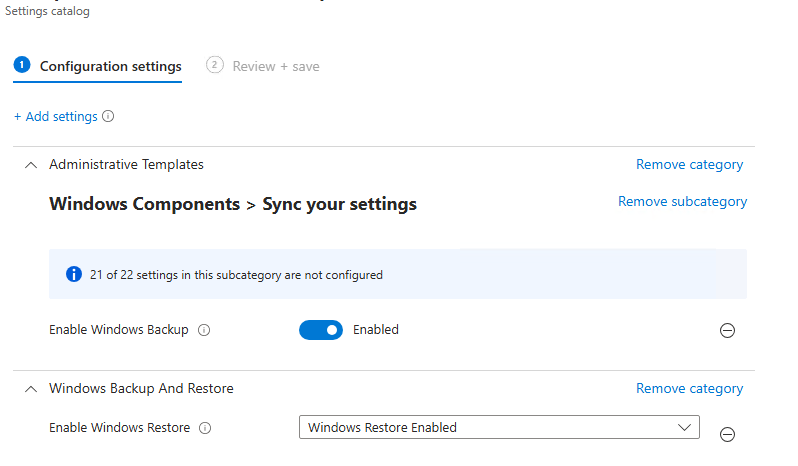The image size is (798, 466).
Task: Open the Enable Windows Restore dropdown
Action: [x=499, y=427]
